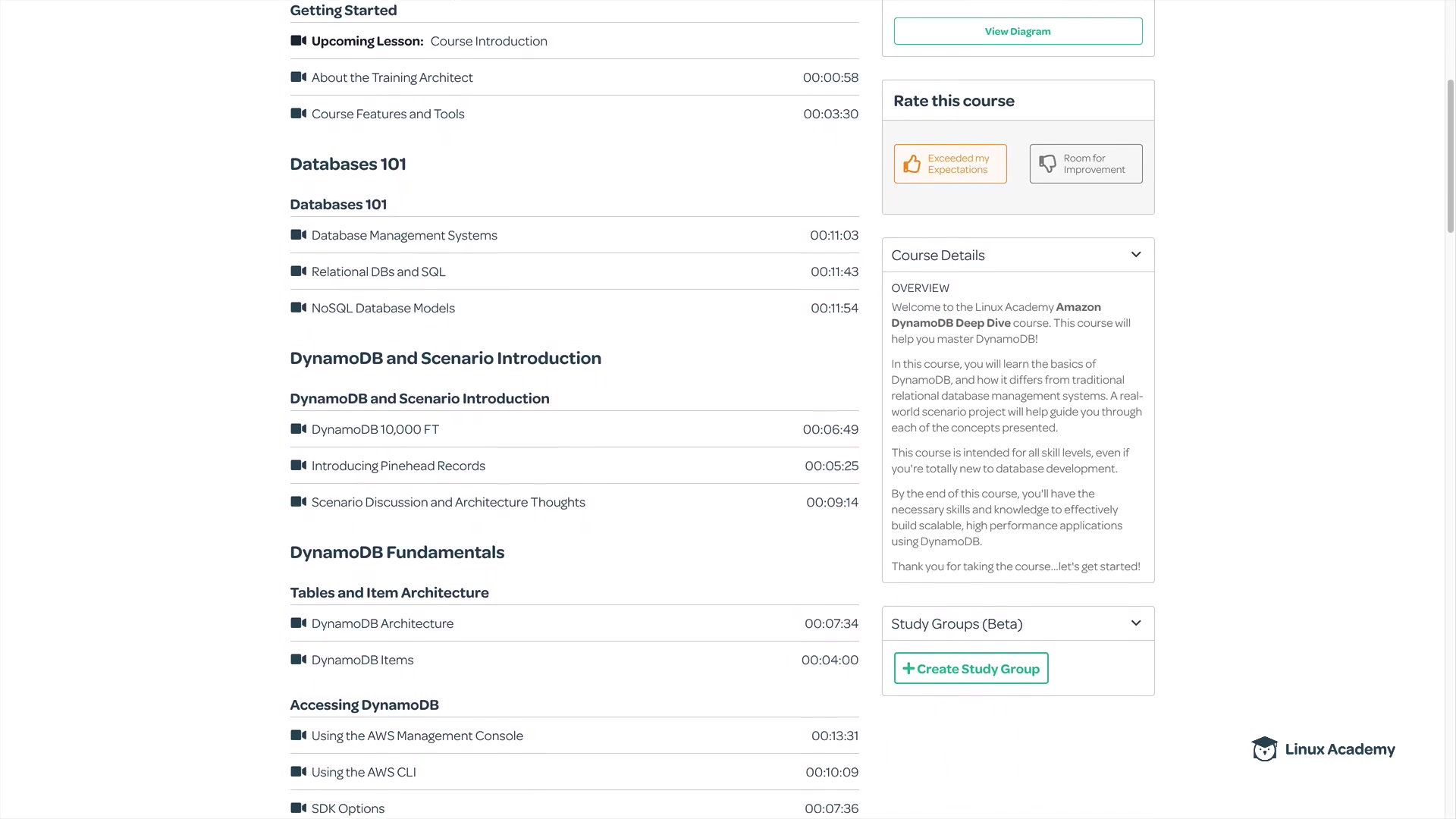
Task: Click video icon beside Using the AWS CLI
Action: (298, 772)
